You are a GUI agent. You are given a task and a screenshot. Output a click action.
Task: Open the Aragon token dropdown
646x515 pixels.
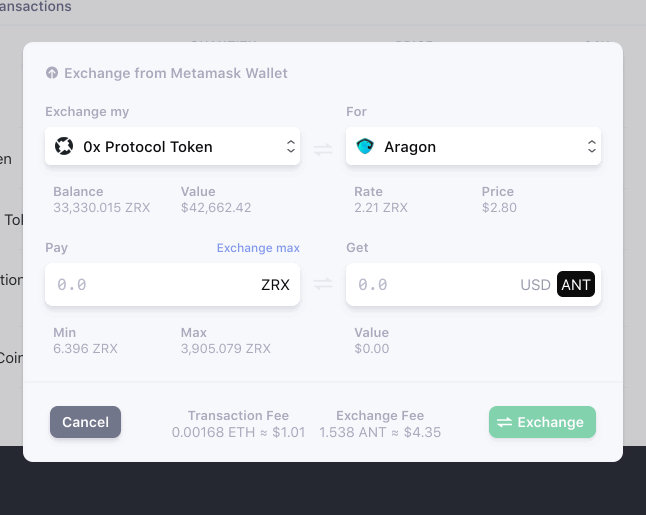pyautogui.click(x=473, y=146)
